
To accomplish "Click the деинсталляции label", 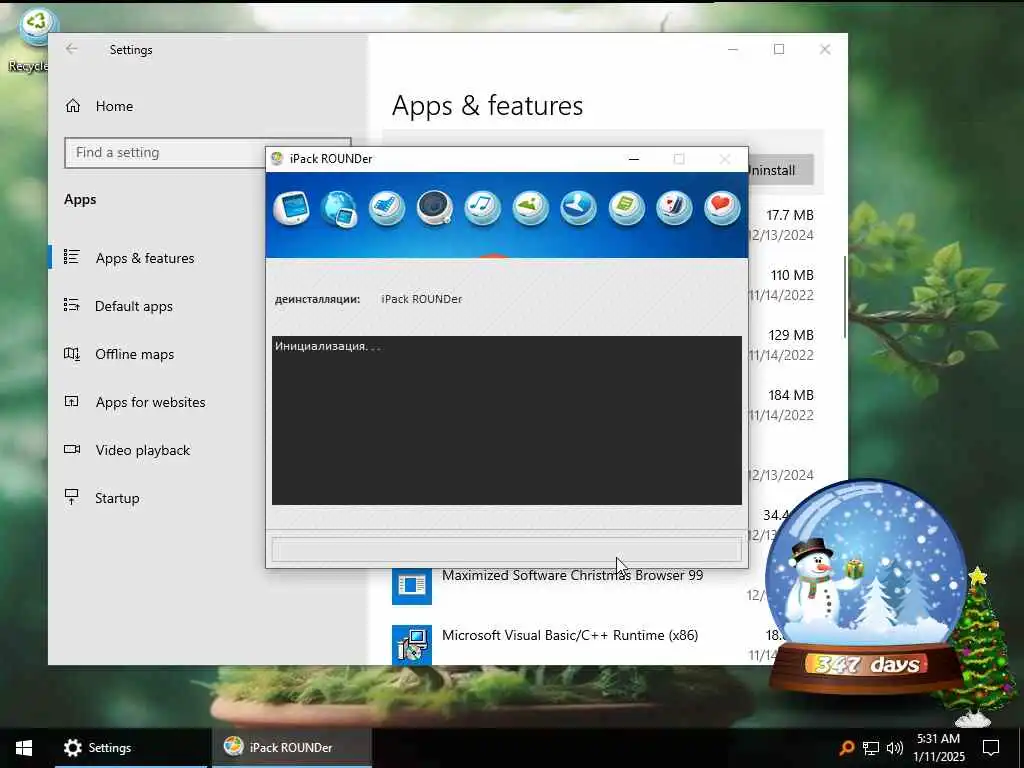I will click(x=317, y=299).
